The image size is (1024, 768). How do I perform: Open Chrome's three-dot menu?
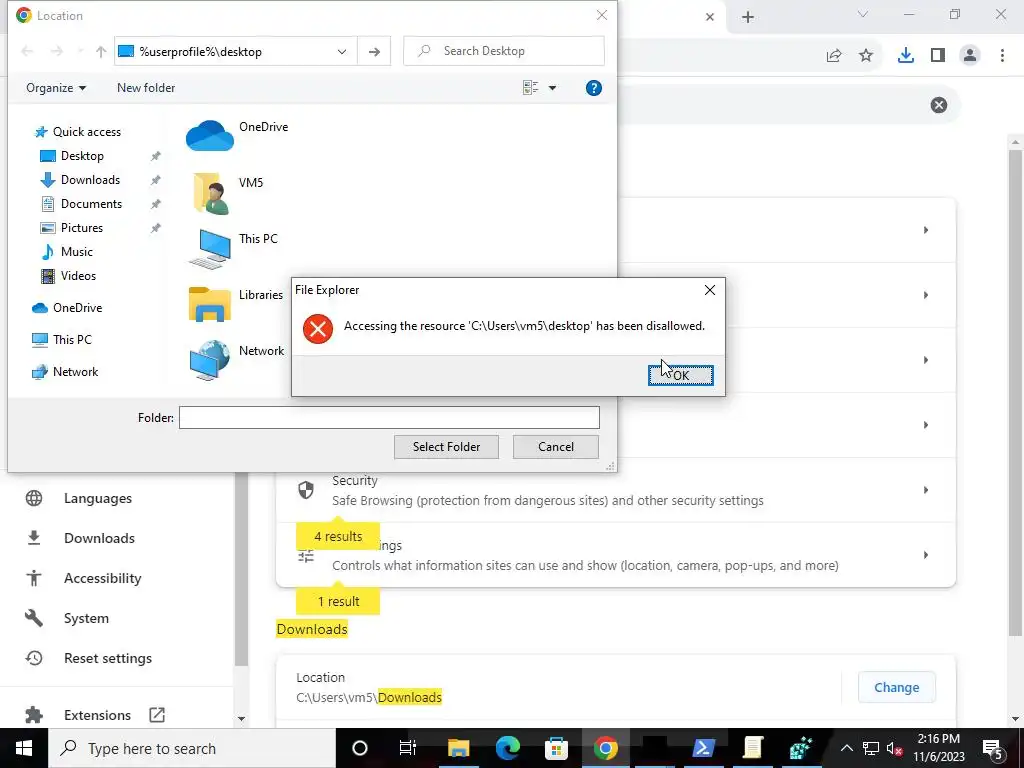[1002, 56]
